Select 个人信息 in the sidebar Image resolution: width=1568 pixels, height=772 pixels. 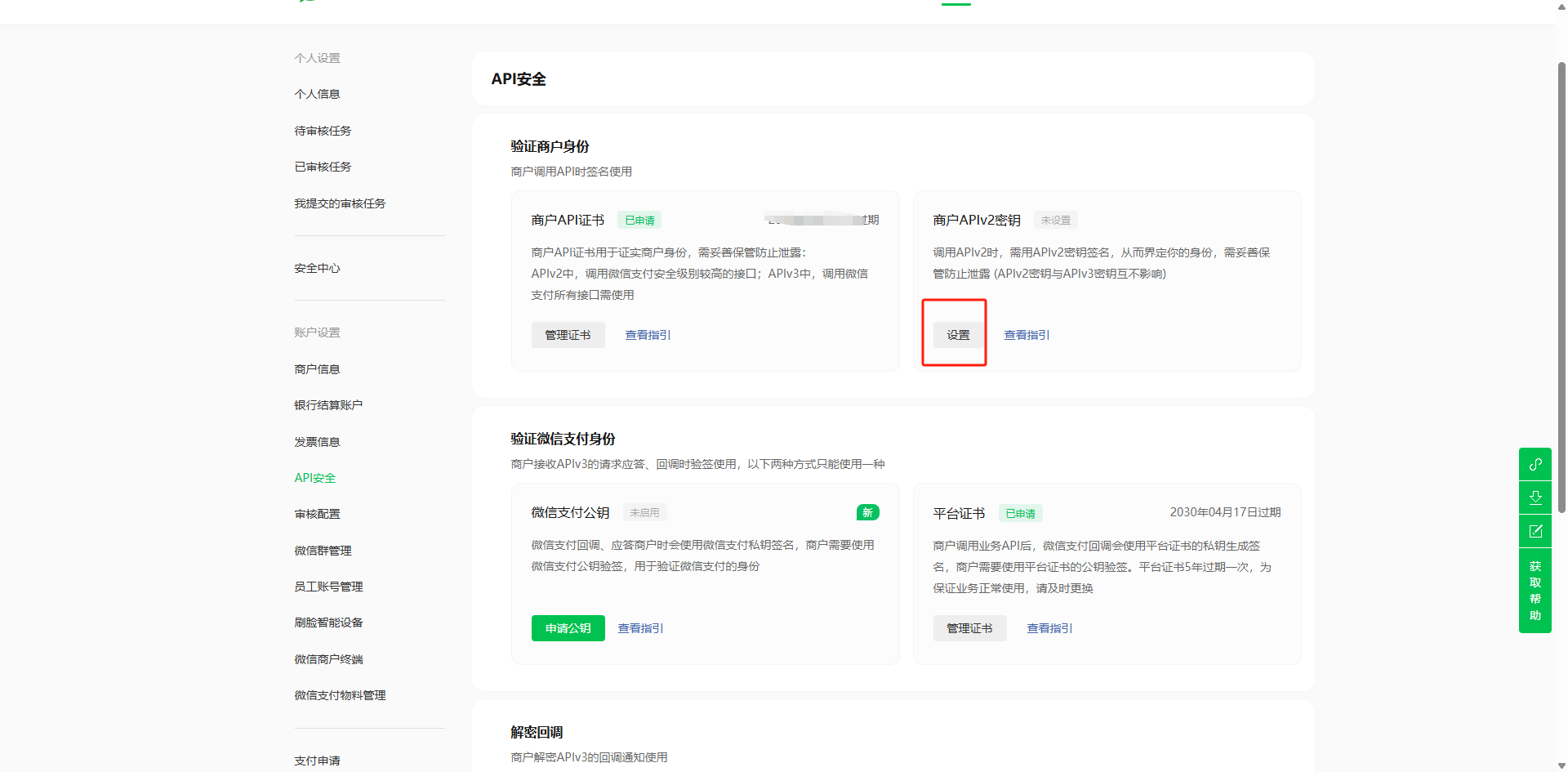click(317, 94)
